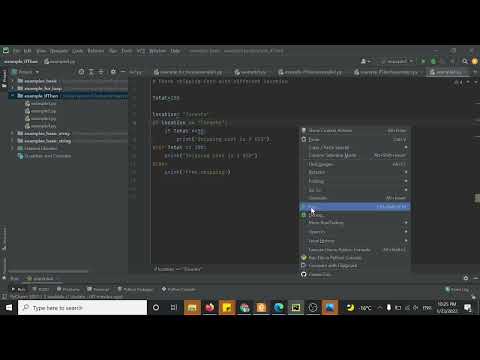Click the clock in the system tray
The height and width of the screenshot is (360, 480).
447,307
